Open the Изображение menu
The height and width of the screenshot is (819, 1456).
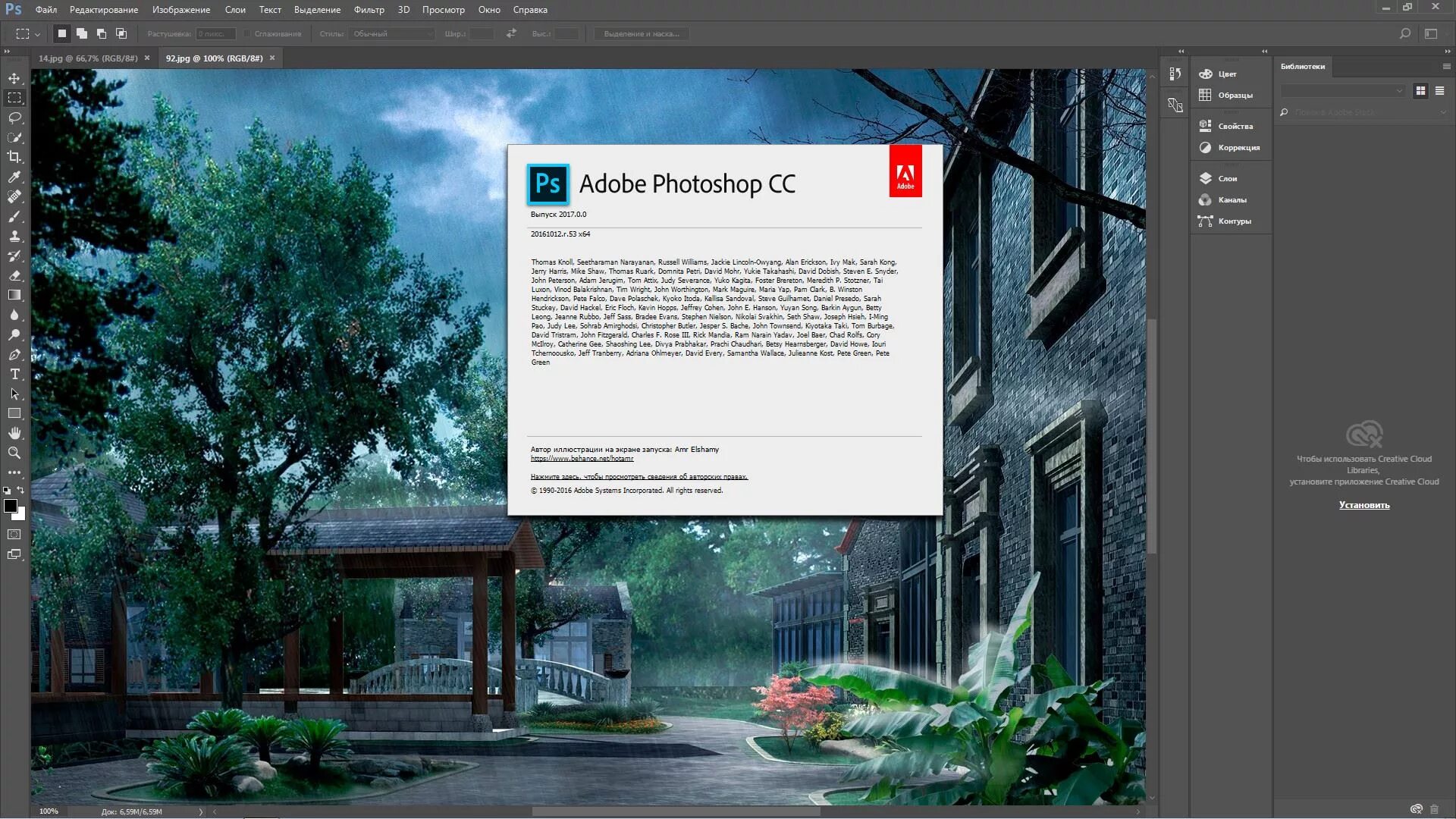coord(181,10)
